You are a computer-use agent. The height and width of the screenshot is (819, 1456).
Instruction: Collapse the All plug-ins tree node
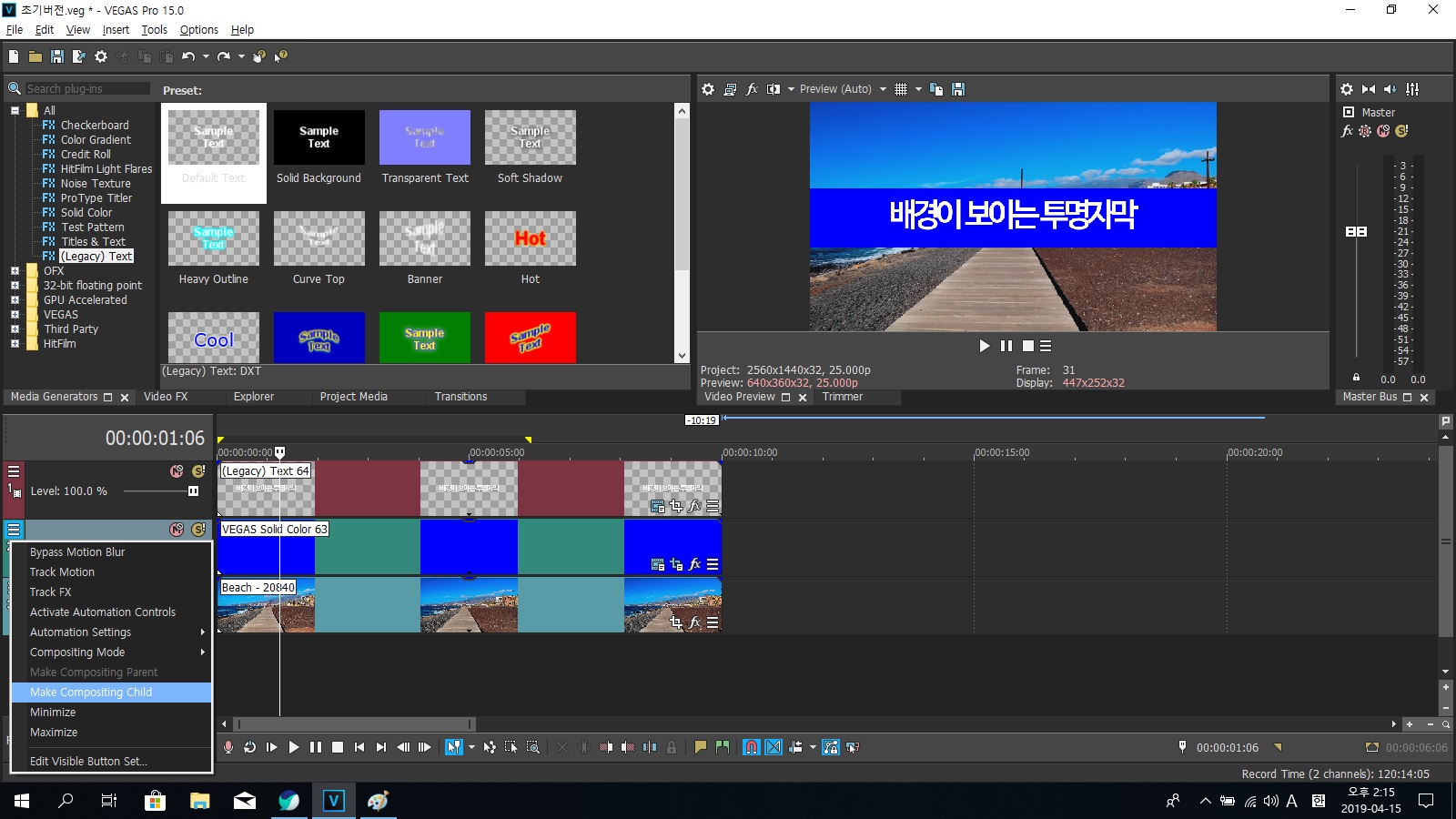pyautogui.click(x=15, y=111)
